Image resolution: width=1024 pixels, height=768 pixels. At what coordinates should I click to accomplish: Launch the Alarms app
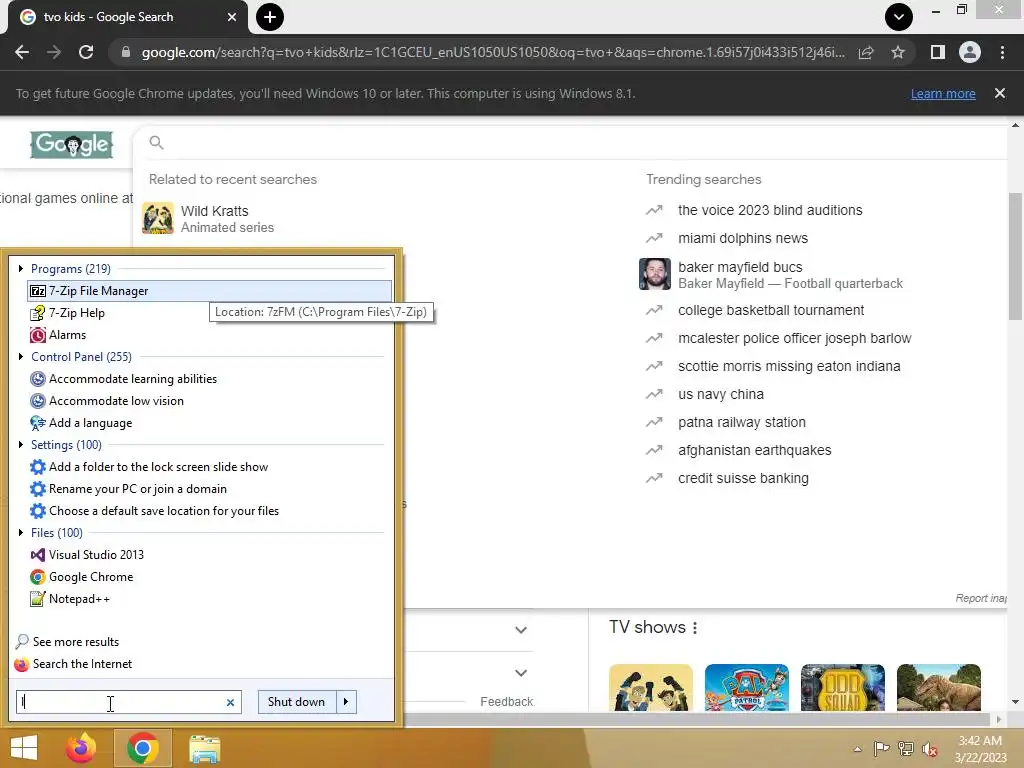(x=67, y=335)
